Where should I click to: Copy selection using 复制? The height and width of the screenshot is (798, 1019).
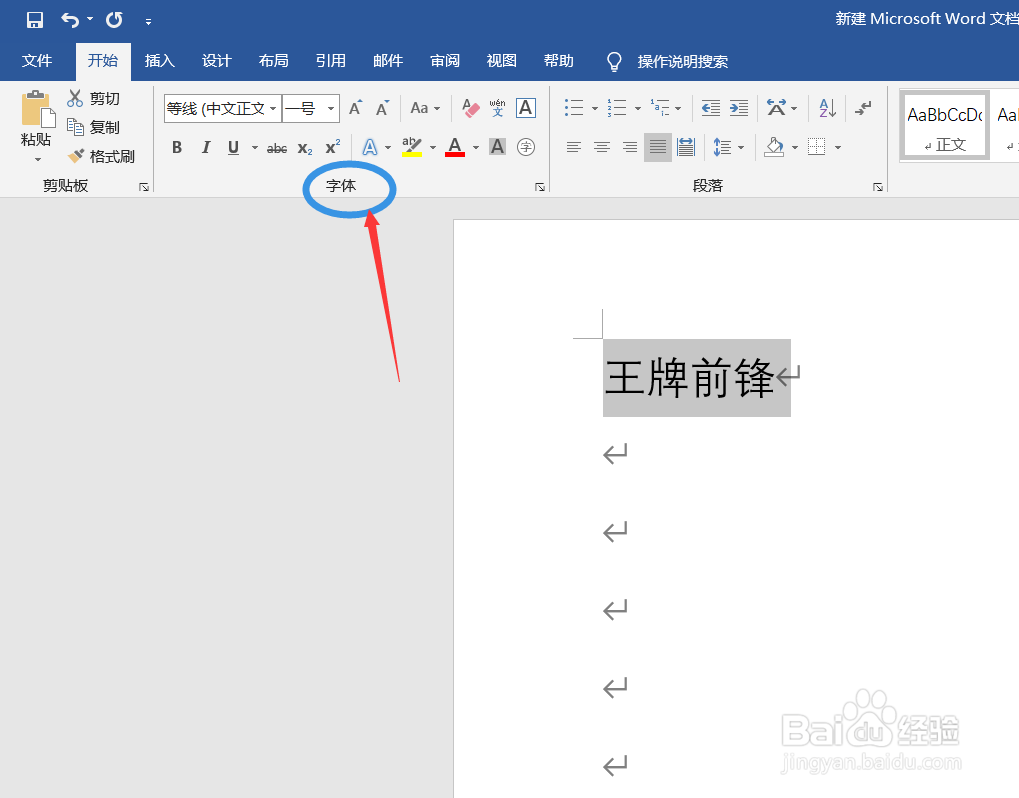pyautogui.click(x=94, y=127)
